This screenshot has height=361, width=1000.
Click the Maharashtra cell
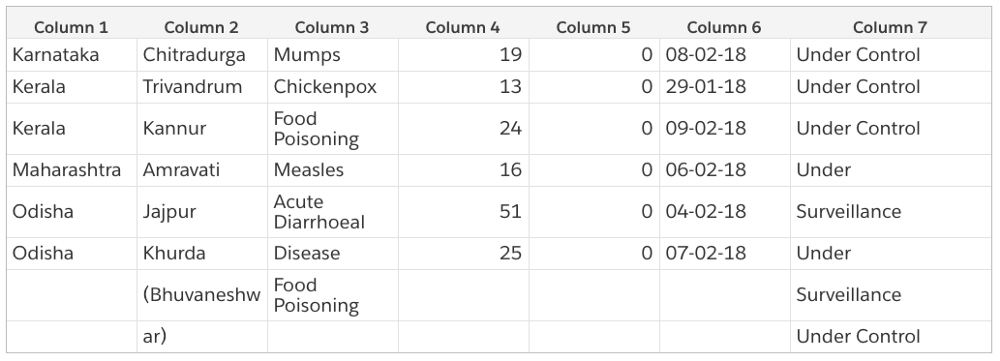tap(71, 170)
